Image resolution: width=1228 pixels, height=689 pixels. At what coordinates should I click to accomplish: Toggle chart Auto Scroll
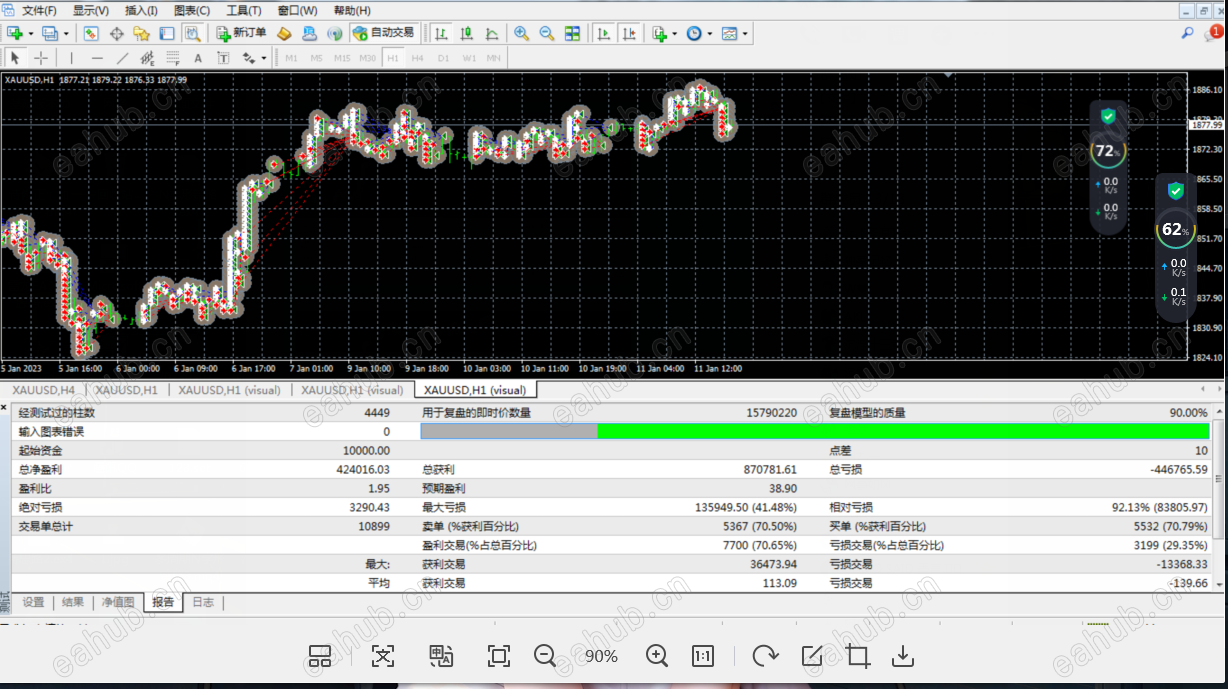pyautogui.click(x=604, y=33)
